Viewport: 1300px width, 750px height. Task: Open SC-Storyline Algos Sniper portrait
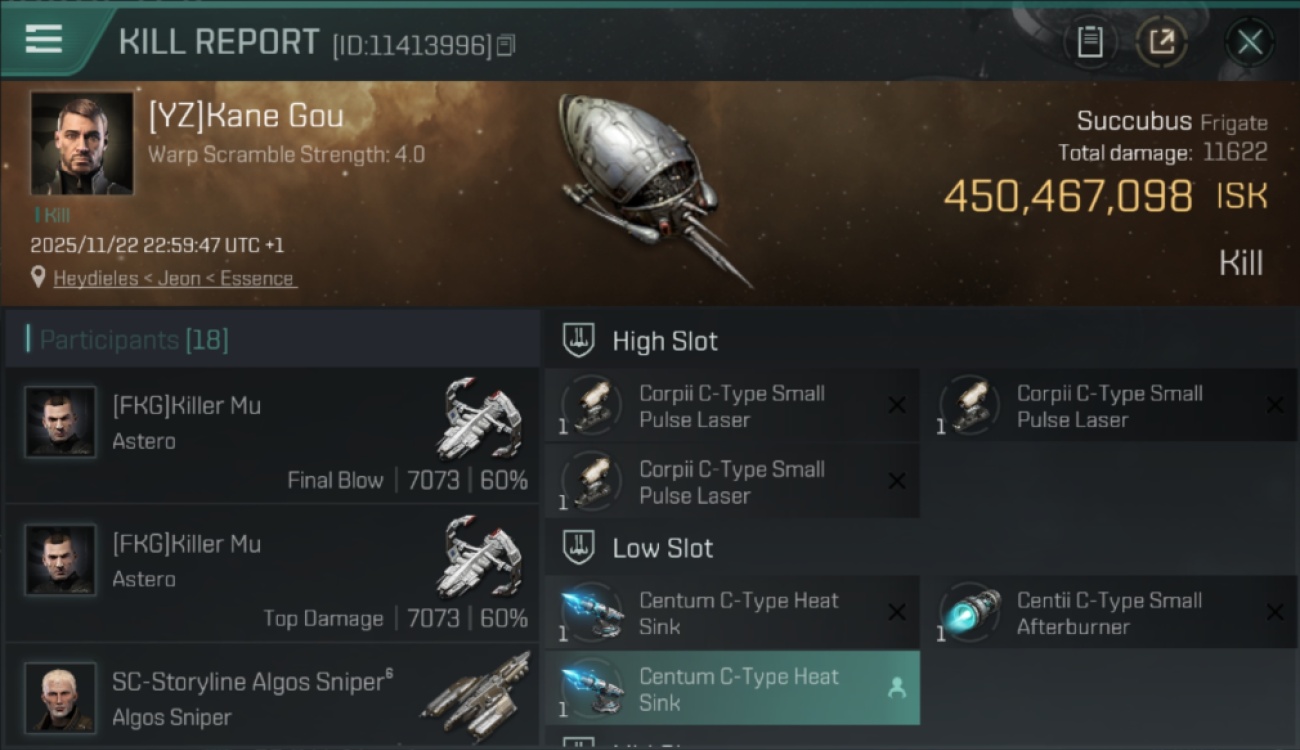point(61,697)
